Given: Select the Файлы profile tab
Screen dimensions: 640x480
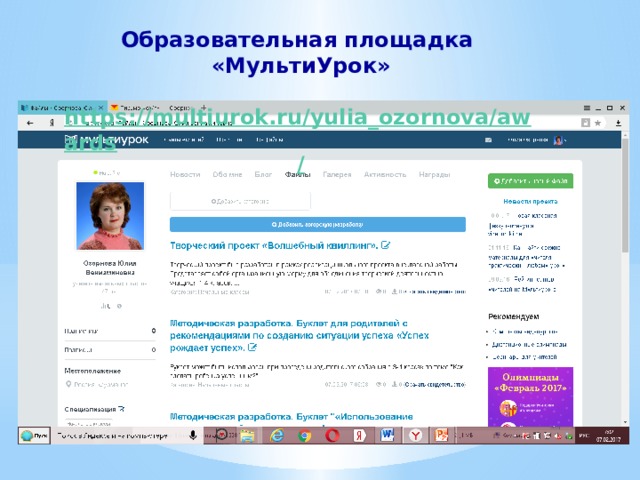Looking at the screenshot, I should tap(298, 175).
